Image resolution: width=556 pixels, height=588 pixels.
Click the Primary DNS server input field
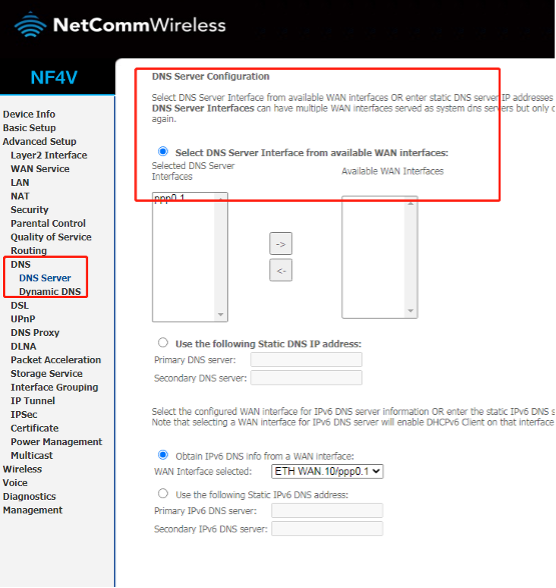point(306,360)
